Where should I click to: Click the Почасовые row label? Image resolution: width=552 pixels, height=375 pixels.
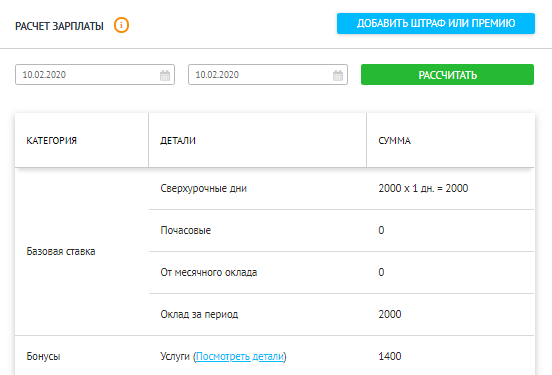(186, 230)
